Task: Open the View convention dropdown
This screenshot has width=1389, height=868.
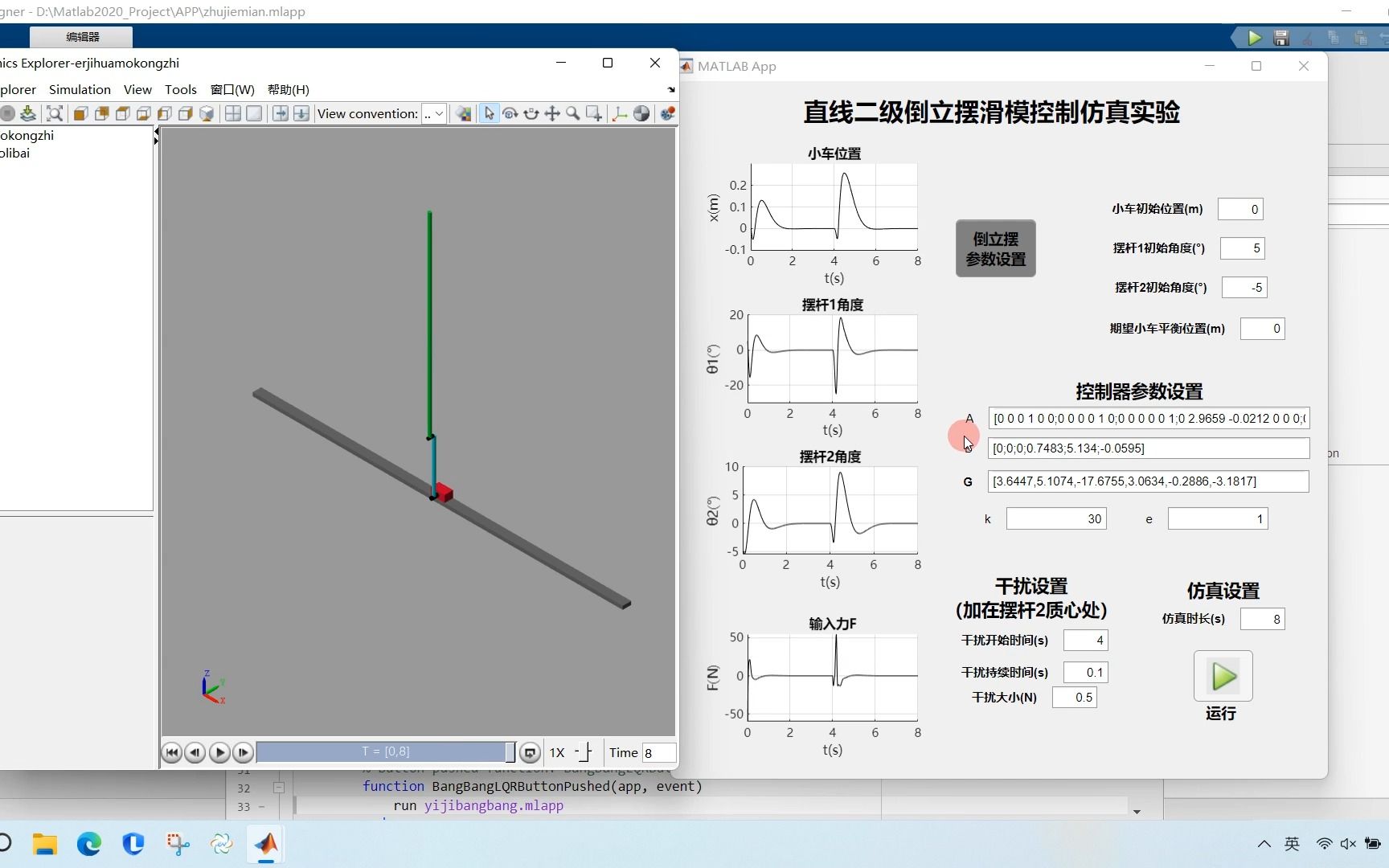Action: (x=434, y=113)
